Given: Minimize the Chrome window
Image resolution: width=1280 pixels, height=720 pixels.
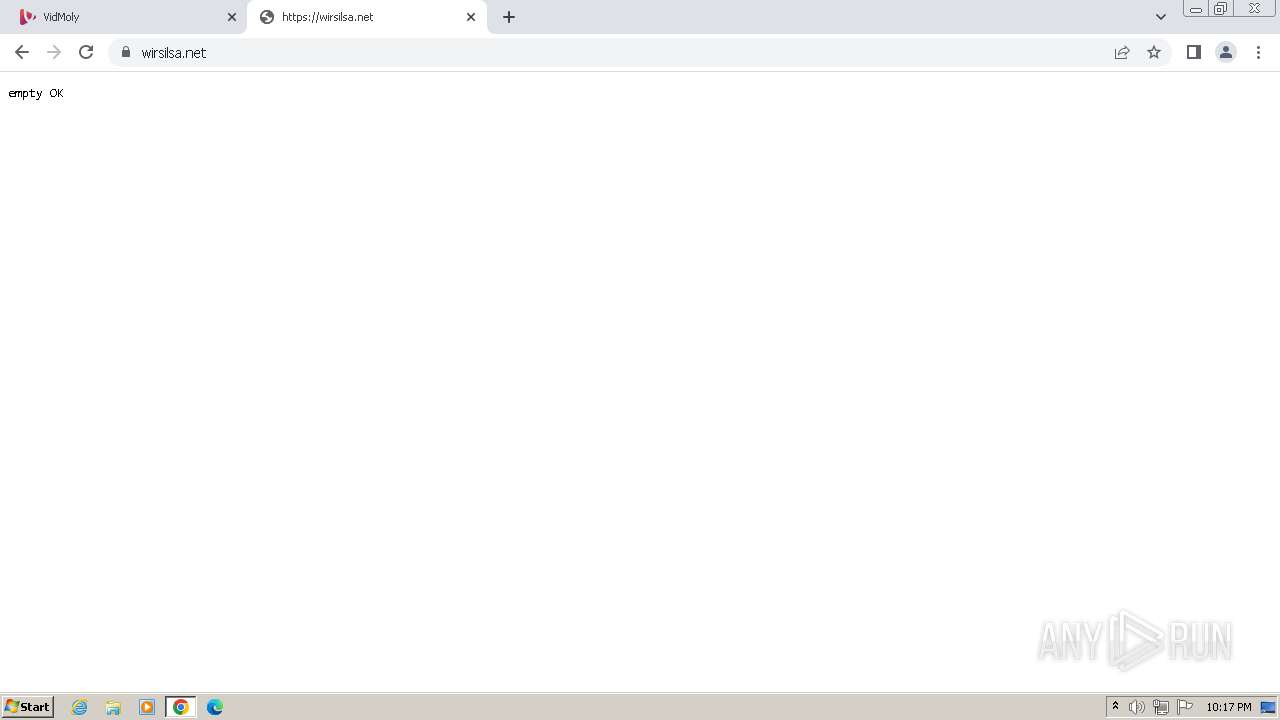Looking at the screenshot, I should (1196, 9).
